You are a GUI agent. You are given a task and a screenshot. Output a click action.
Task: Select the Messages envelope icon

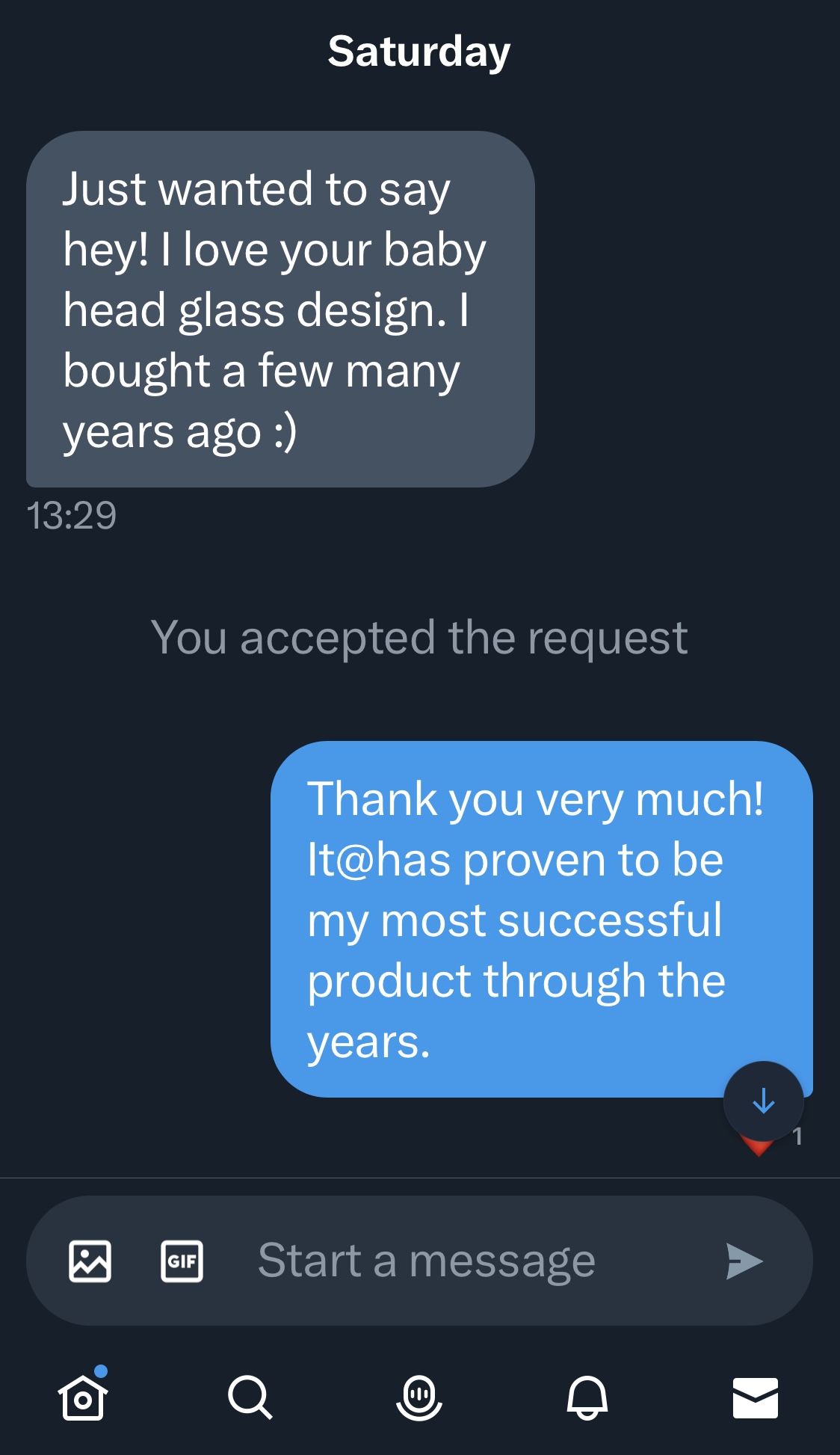pos(755,1397)
